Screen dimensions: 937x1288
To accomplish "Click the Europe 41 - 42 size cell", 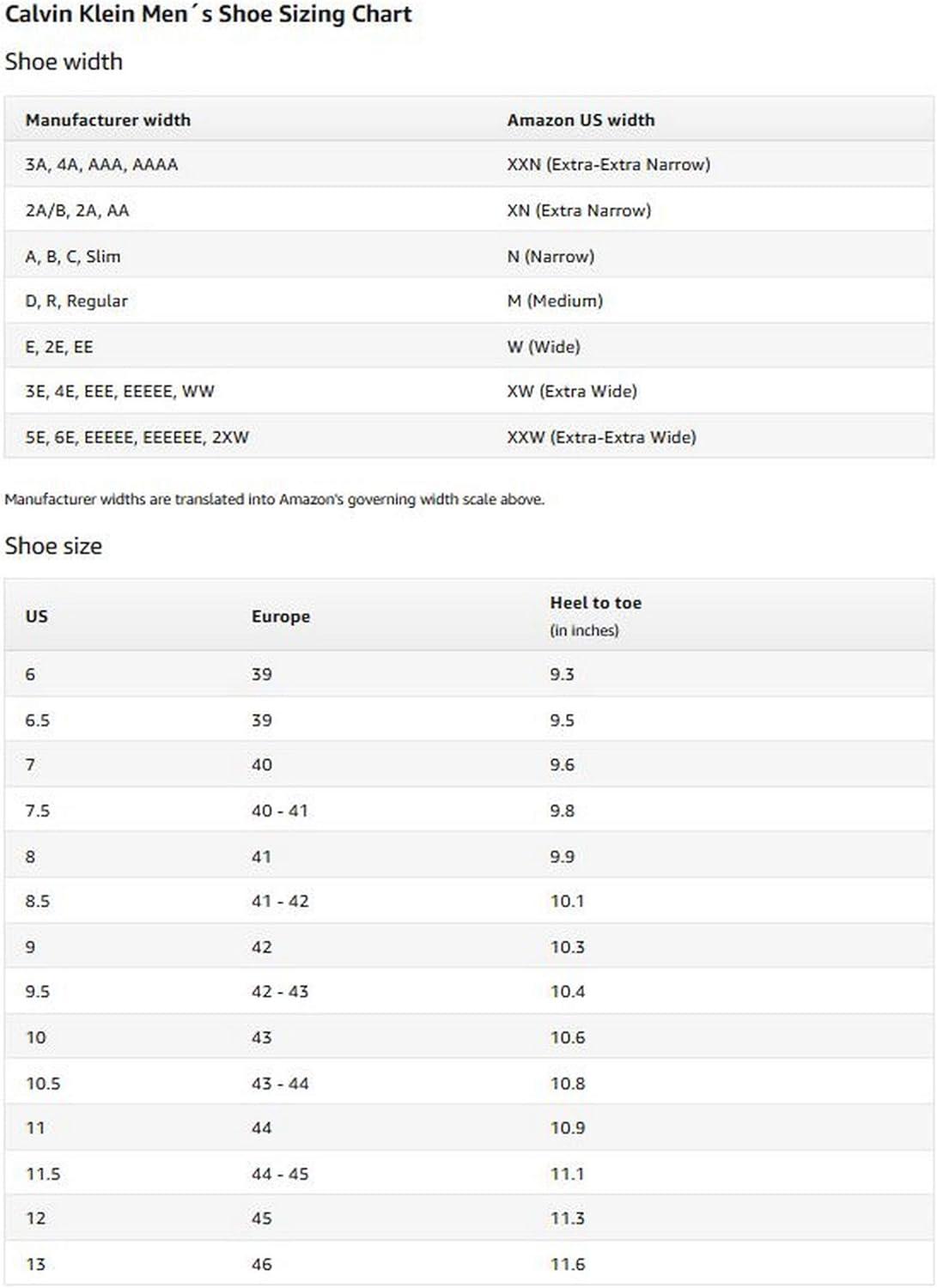I will (x=280, y=901).
